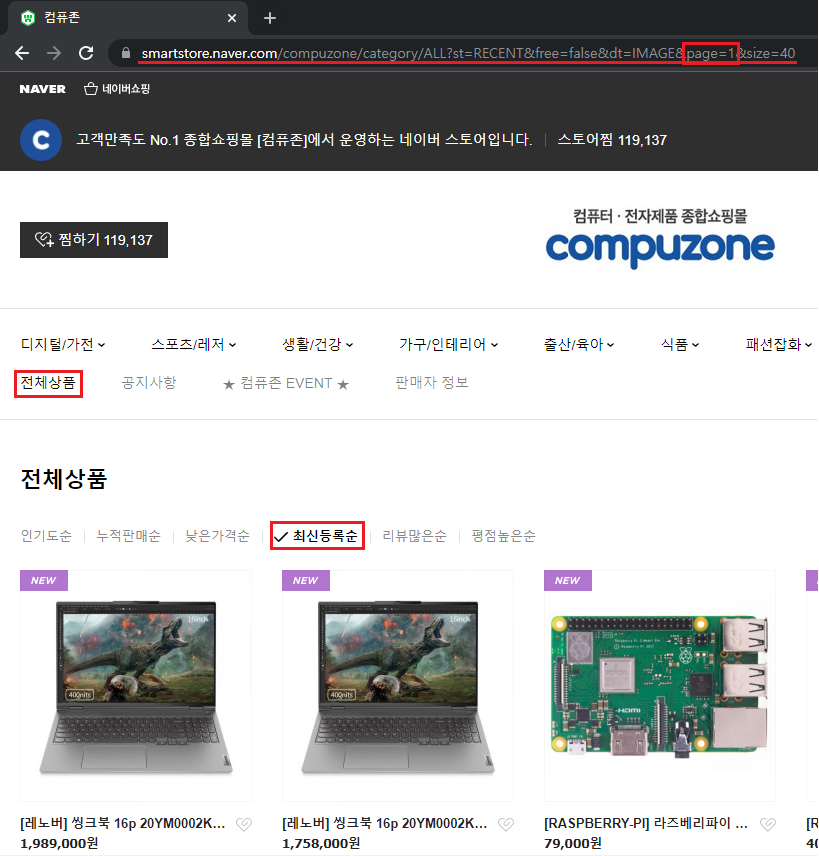Reload the page with the refresh icon

(x=86, y=53)
